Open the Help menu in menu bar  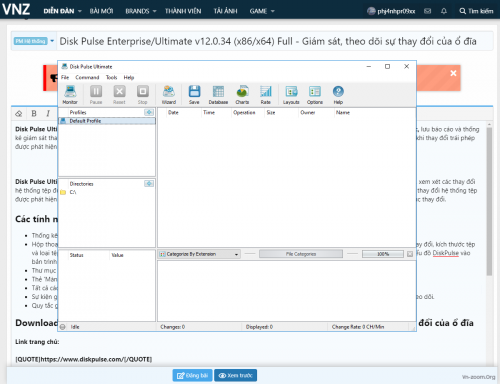(129, 77)
